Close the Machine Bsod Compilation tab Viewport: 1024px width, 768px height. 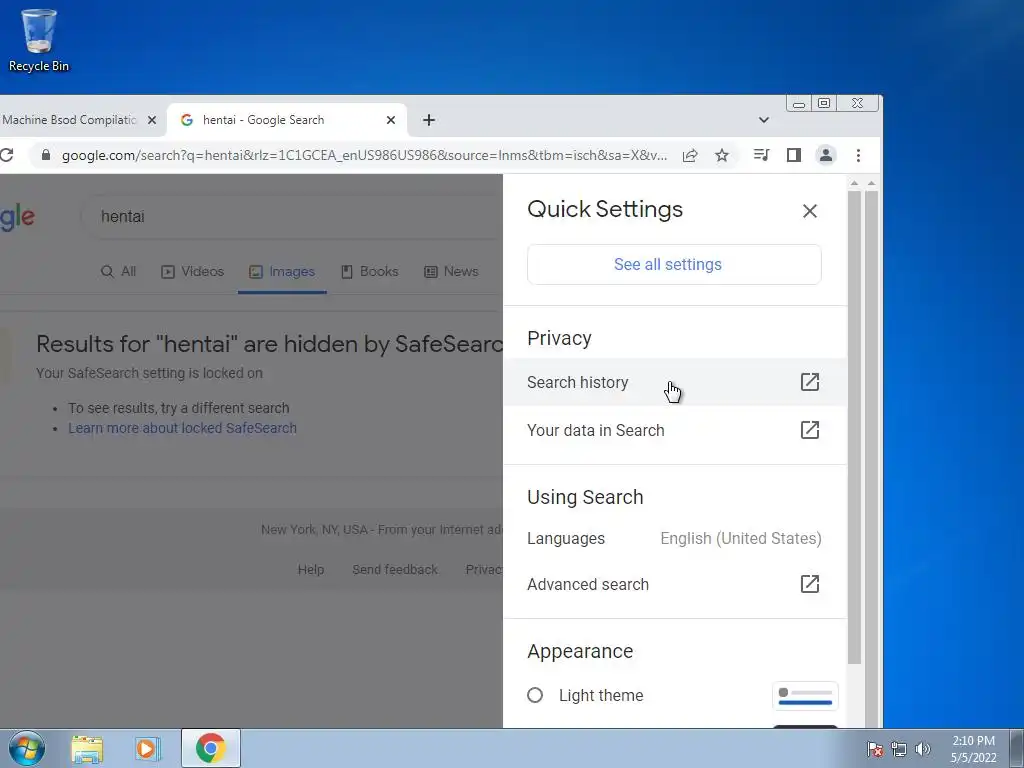point(152,120)
